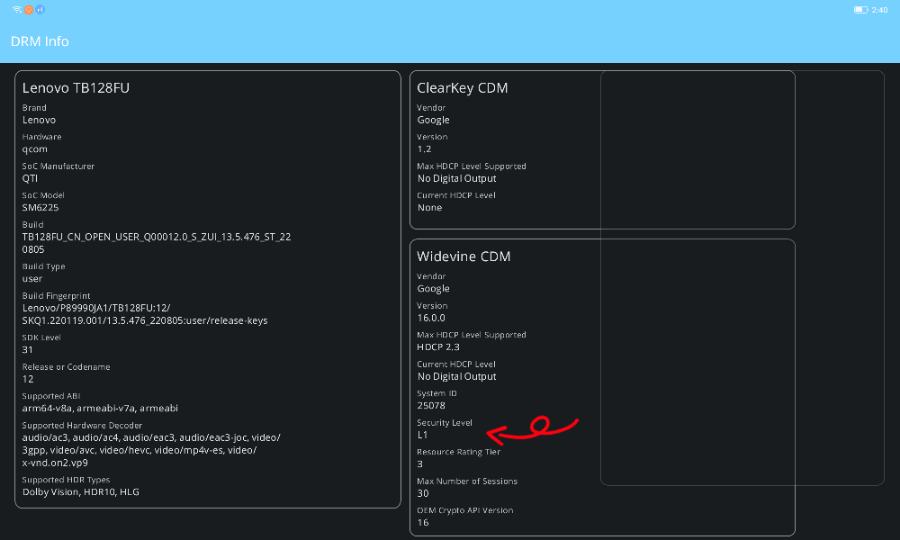The width and height of the screenshot is (900, 540).
Task: Select the SoC Manufacturer label
Action: pyautogui.click(x=58, y=166)
